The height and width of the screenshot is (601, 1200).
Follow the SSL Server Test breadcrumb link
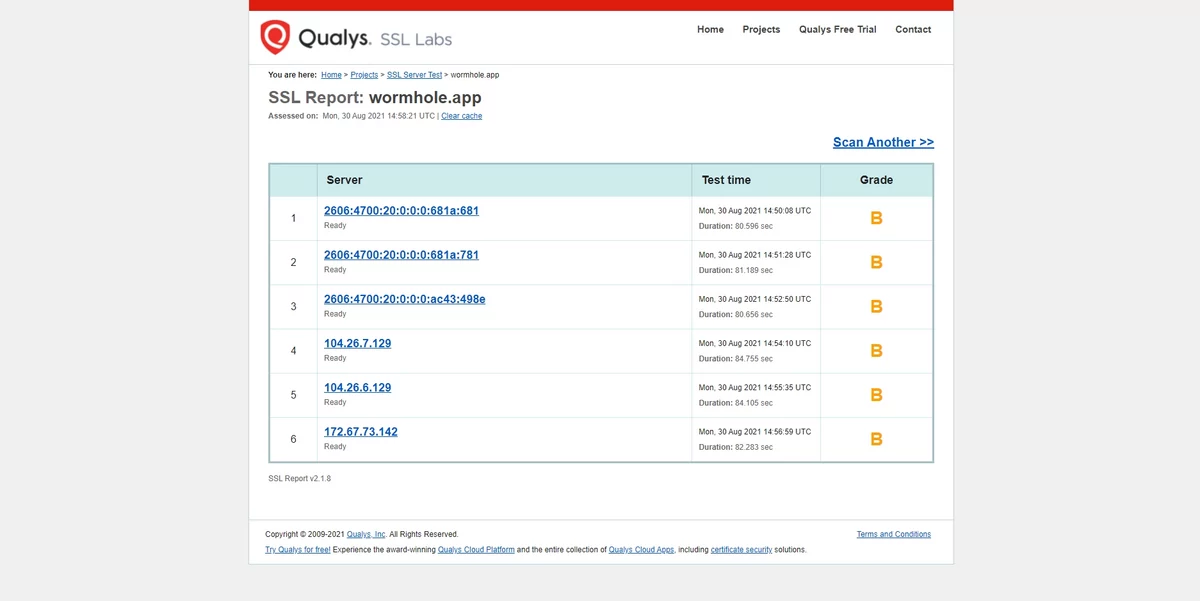414,75
